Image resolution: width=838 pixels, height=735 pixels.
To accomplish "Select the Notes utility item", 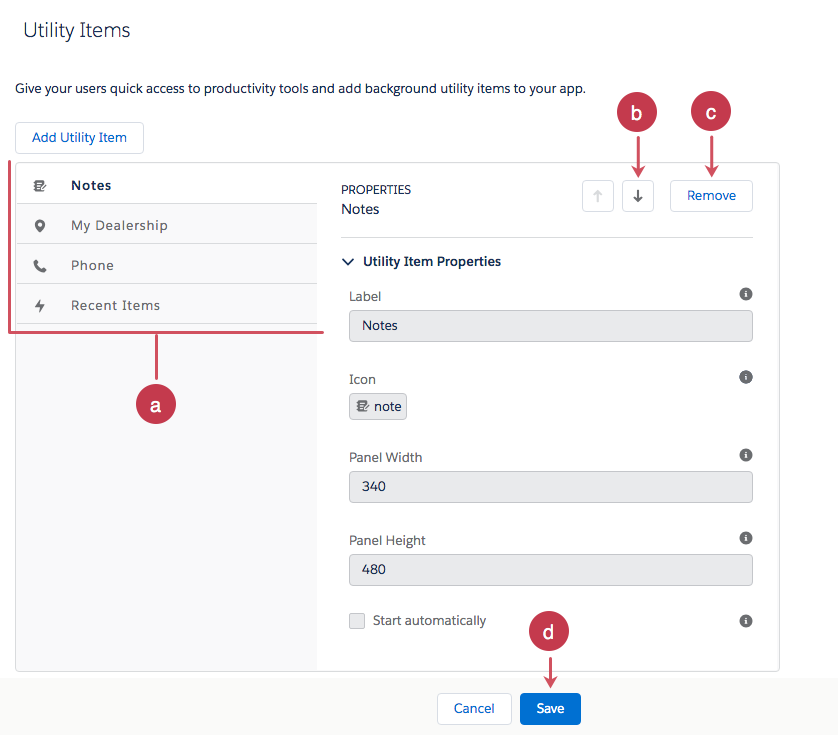I will pos(167,185).
